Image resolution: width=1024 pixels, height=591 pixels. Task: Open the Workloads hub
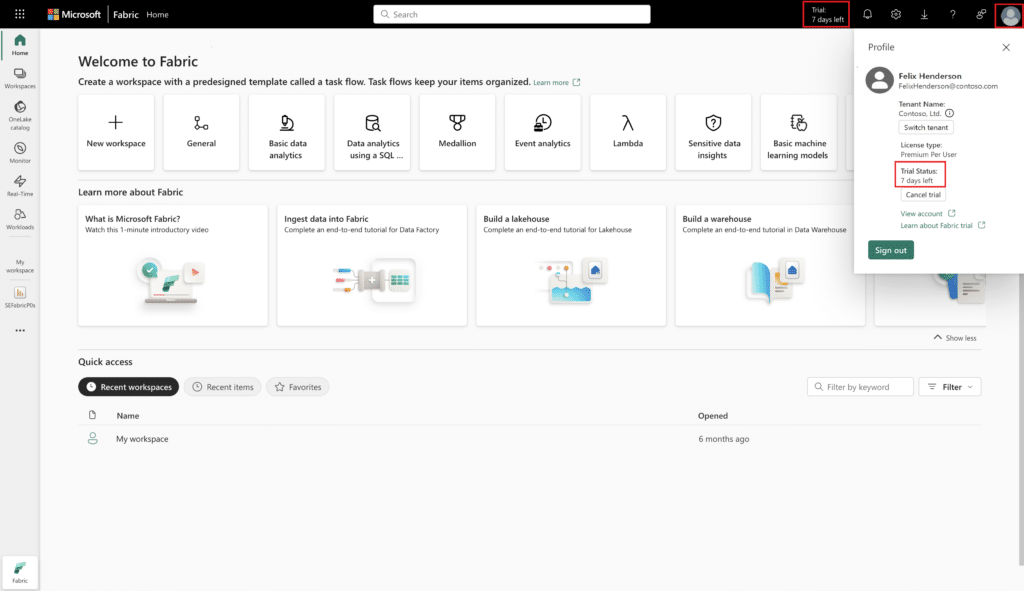[20, 218]
